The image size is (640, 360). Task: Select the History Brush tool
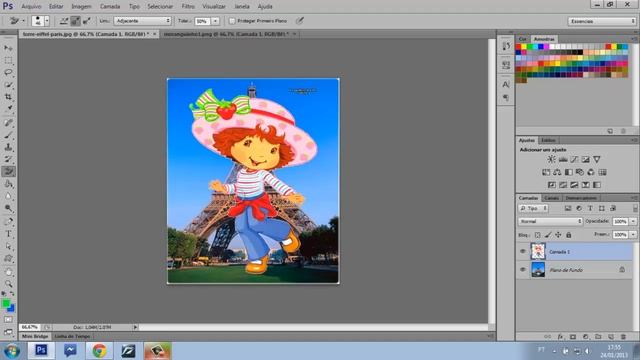click(x=8, y=160)
